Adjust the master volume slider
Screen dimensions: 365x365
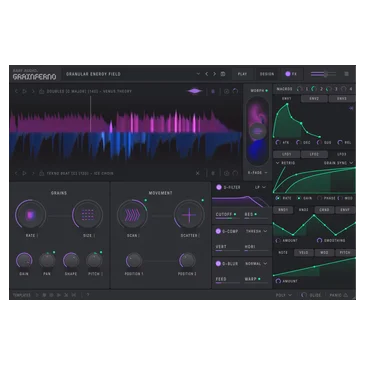tap(323, 74)
